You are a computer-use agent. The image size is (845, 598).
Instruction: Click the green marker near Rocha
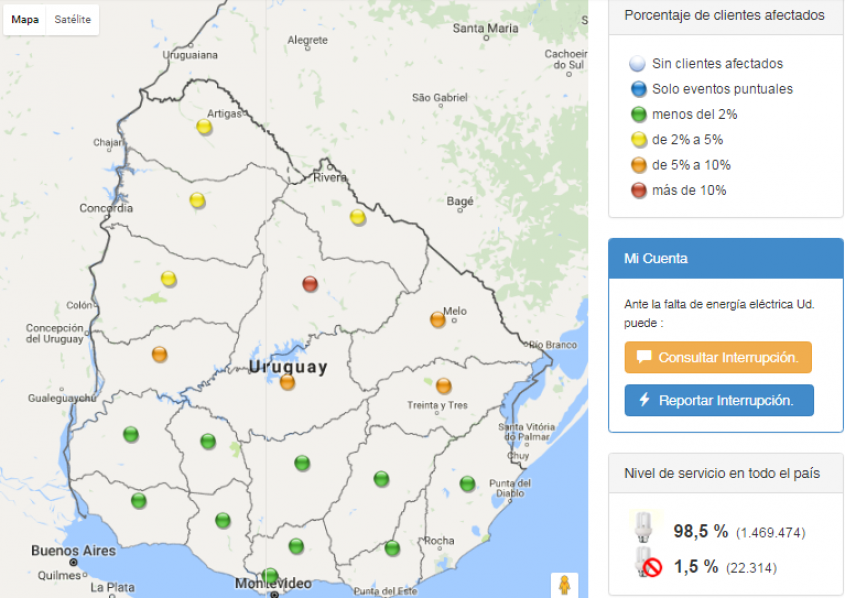(392, 548)
